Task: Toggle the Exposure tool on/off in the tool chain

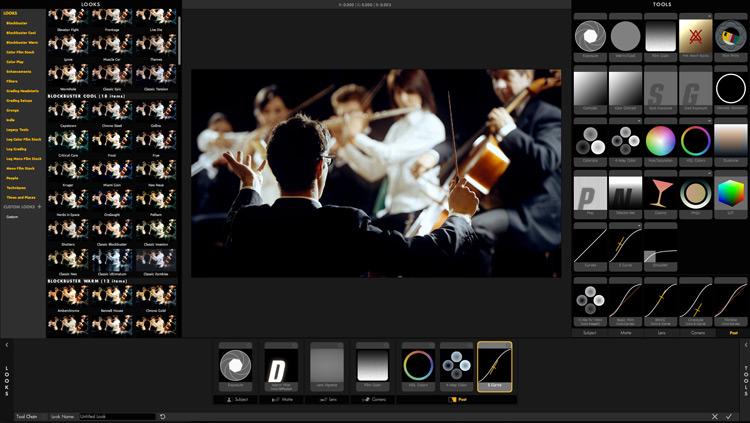Action: [x=249, y=345]
